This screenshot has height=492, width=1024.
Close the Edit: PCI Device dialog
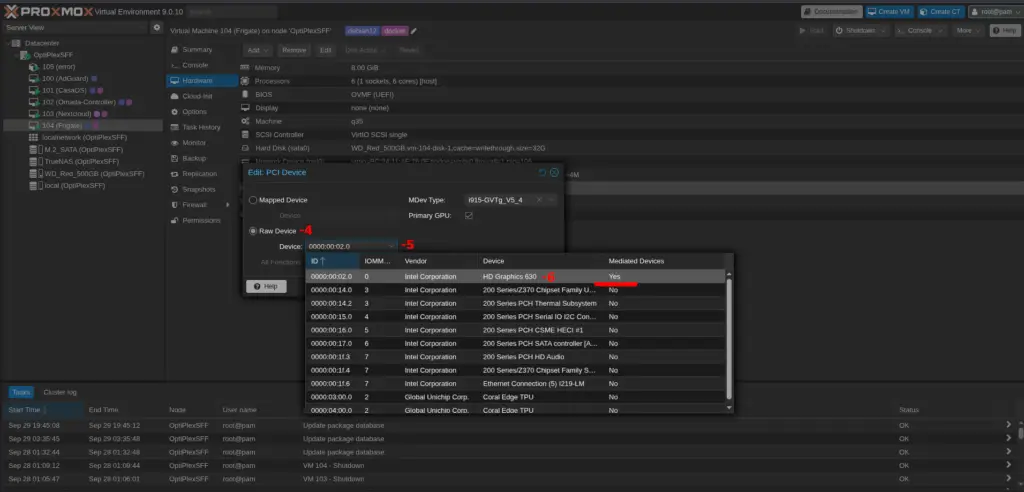tap(553, 173)
